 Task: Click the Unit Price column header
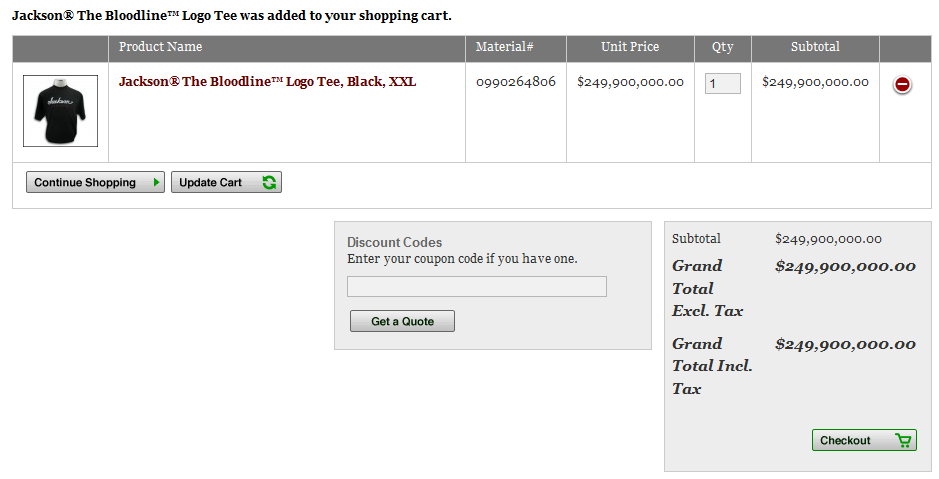click(x=630, y=47)
